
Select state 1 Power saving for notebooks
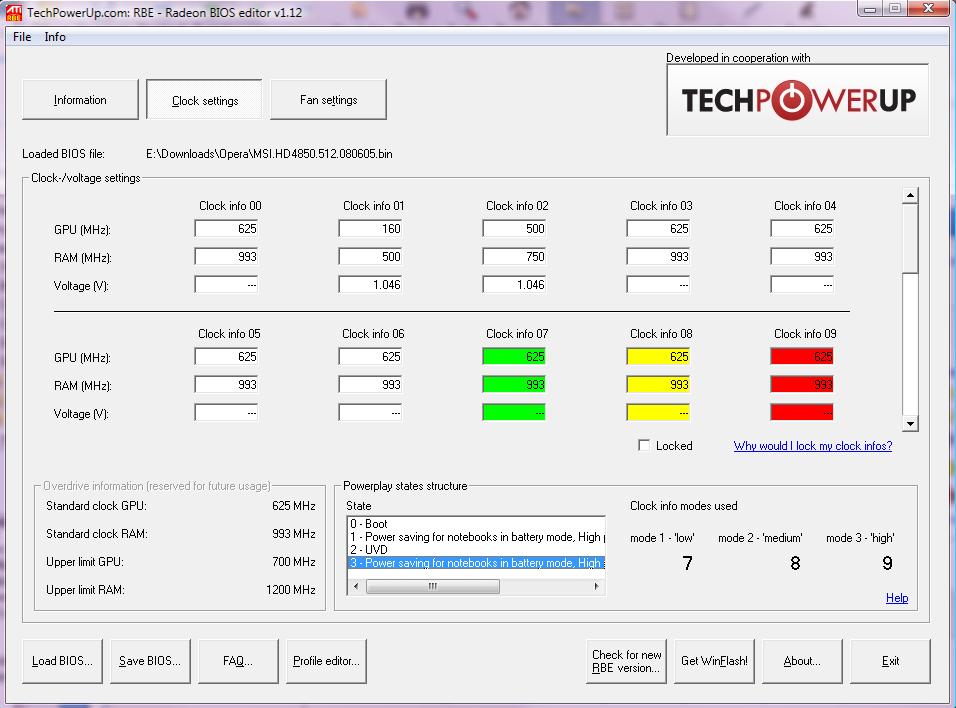point(476,537)
